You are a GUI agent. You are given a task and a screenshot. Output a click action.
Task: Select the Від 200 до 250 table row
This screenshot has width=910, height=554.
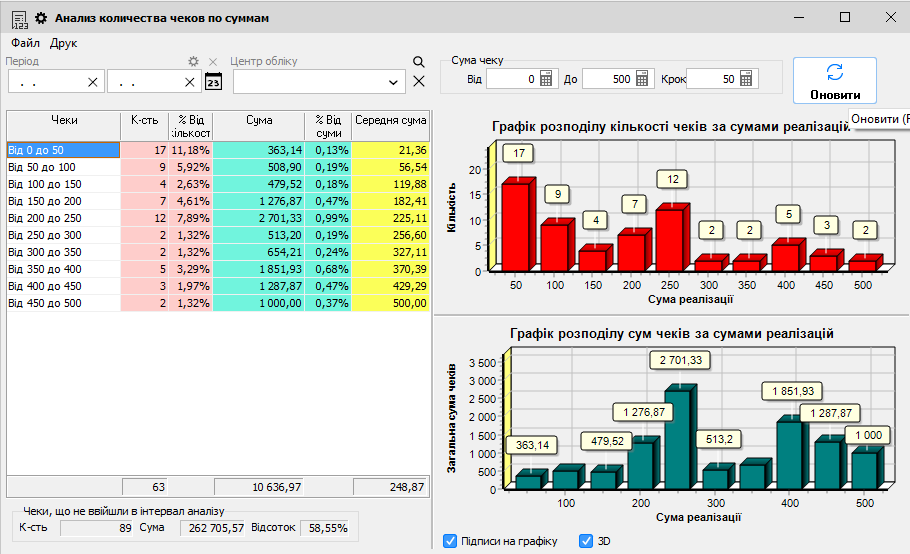coord(60,218)
